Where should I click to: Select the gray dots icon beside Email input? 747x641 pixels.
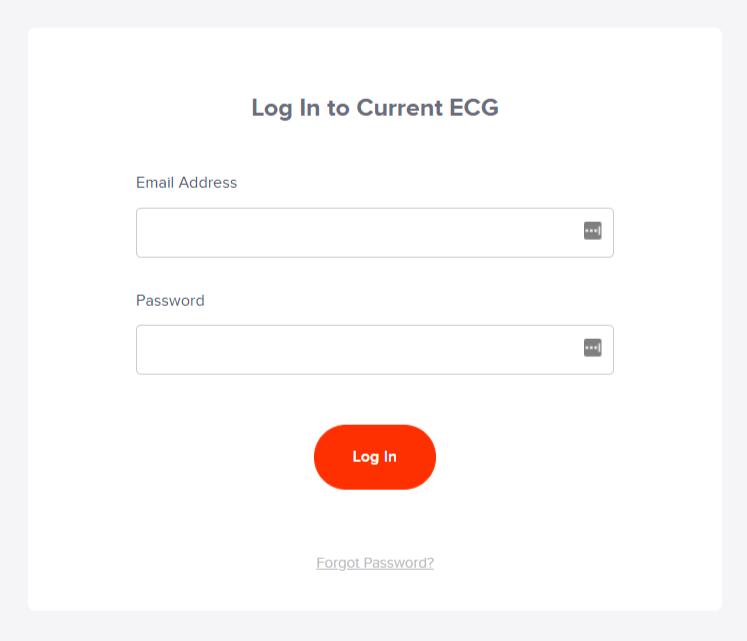click(x=592, y=231)
